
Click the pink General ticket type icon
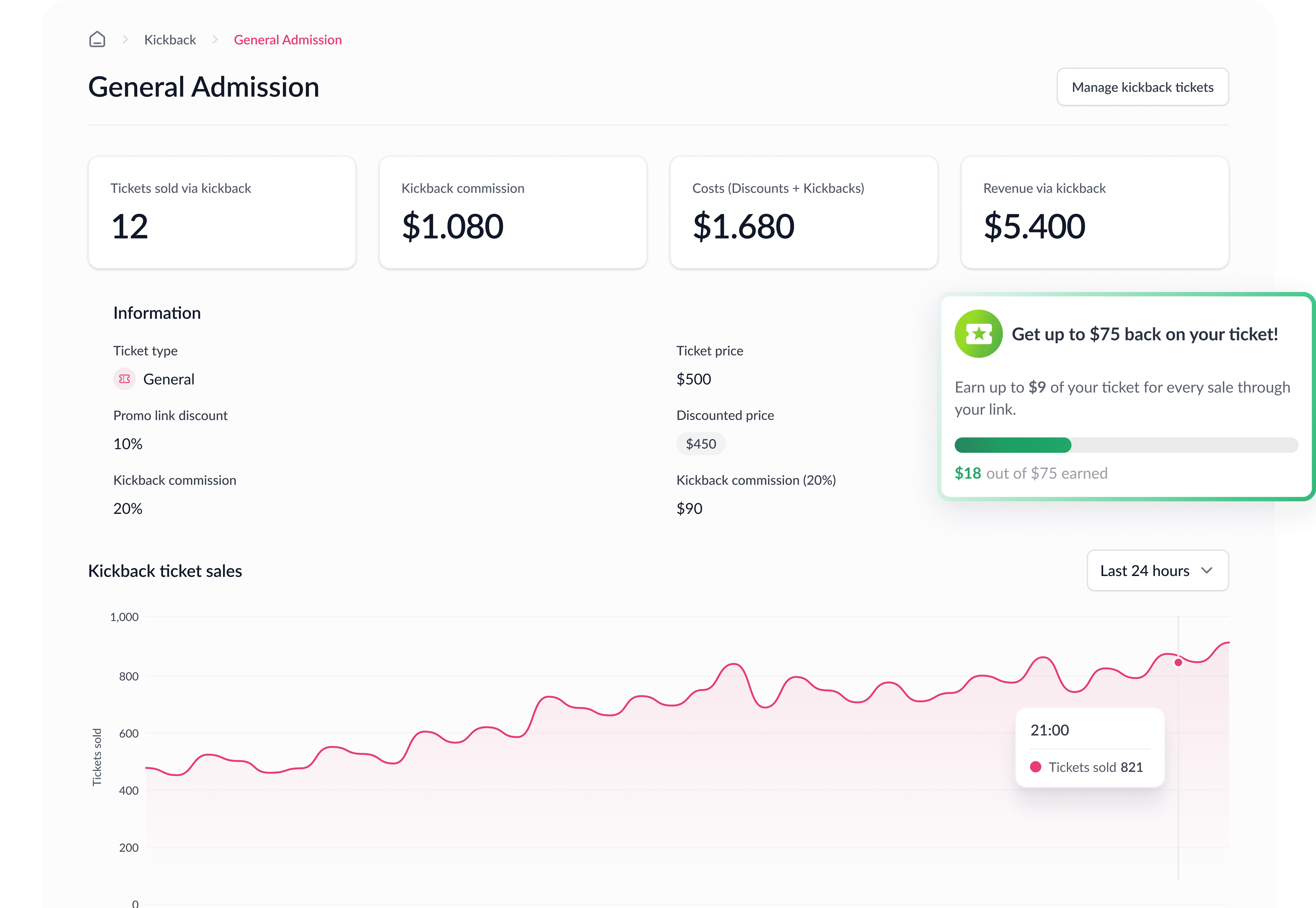(x=125, y=379)
